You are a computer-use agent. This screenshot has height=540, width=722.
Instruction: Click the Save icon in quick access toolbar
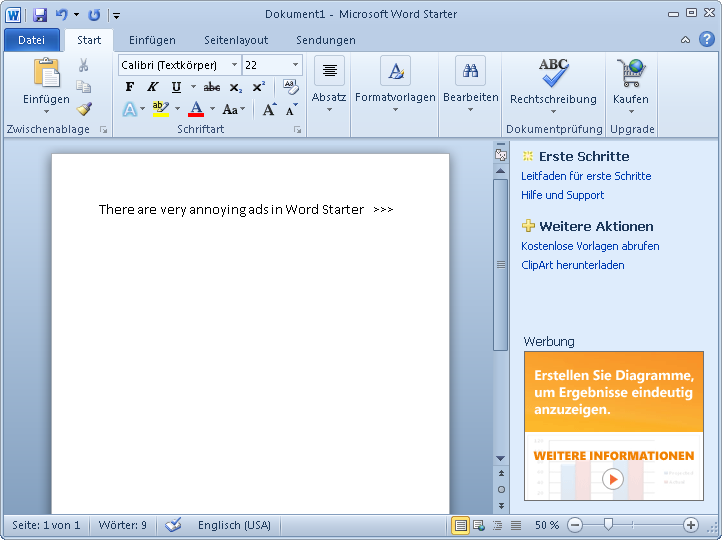40,15
